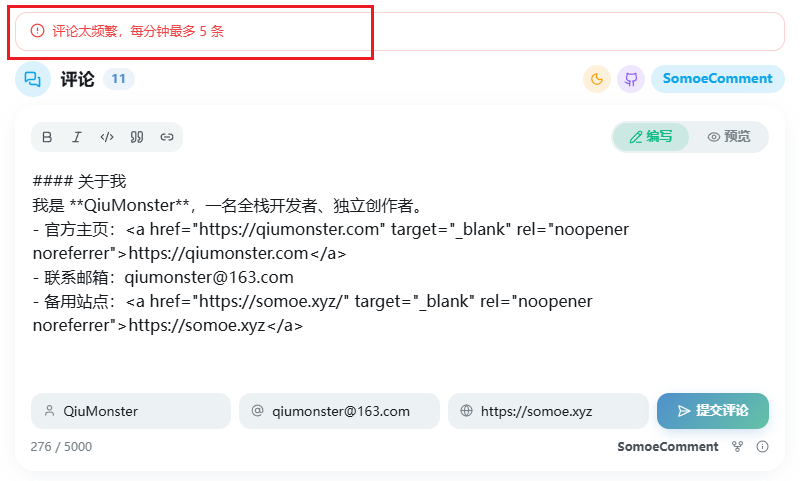
Task: Edit the email field qiumonster@163.com
Action: 339,411
